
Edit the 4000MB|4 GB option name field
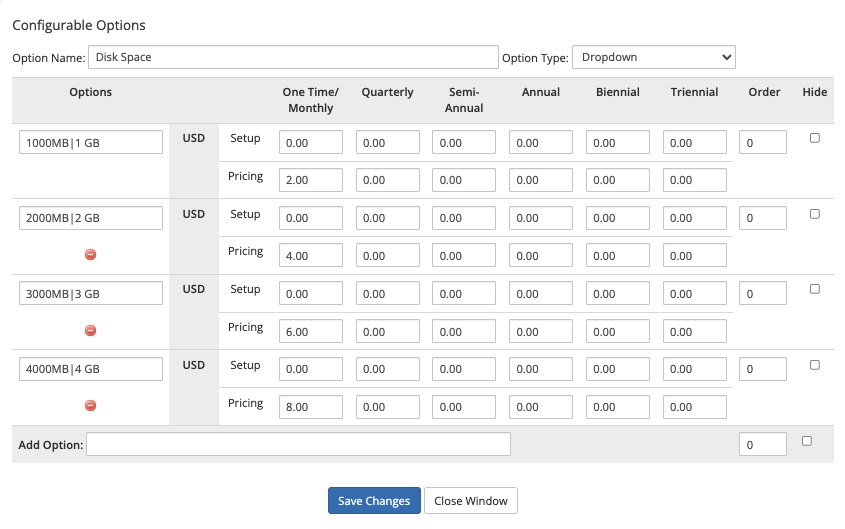91,369
